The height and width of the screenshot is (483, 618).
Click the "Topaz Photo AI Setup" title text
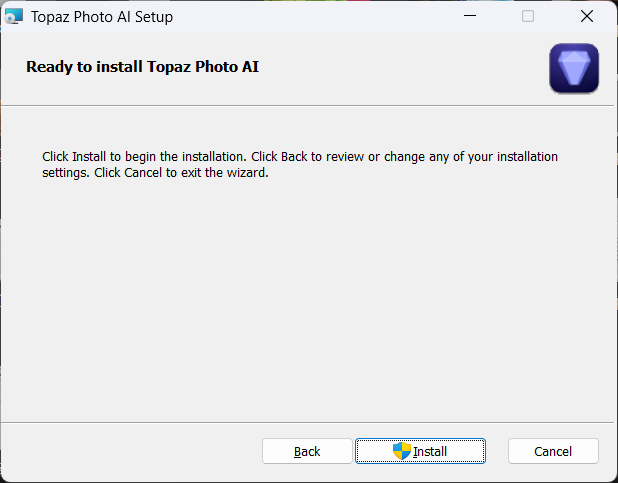pyautogui.click(x=101, y=16)
